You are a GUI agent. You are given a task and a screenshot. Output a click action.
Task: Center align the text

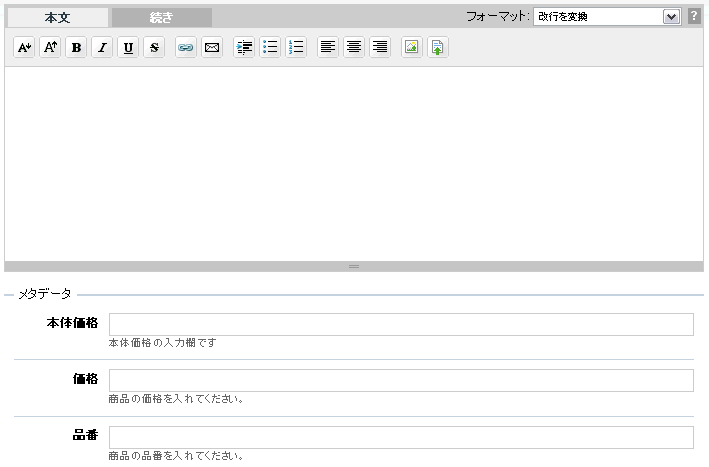coord(354,47)
